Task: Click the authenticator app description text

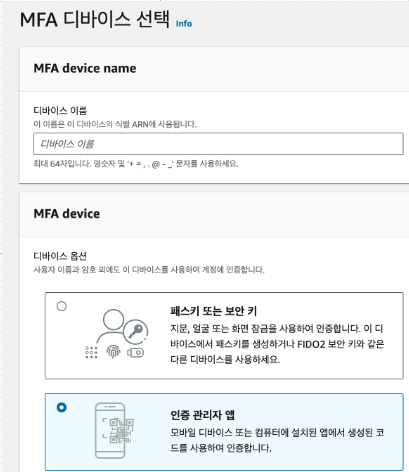Action: click(277, 440)
